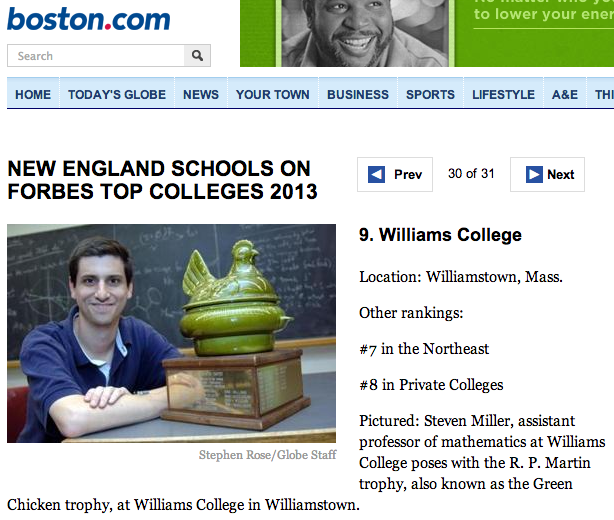The image size is (614, 520).
Task: Click the magnifying glass search icon
Action: pyautogui.click(x=197, y=56)
